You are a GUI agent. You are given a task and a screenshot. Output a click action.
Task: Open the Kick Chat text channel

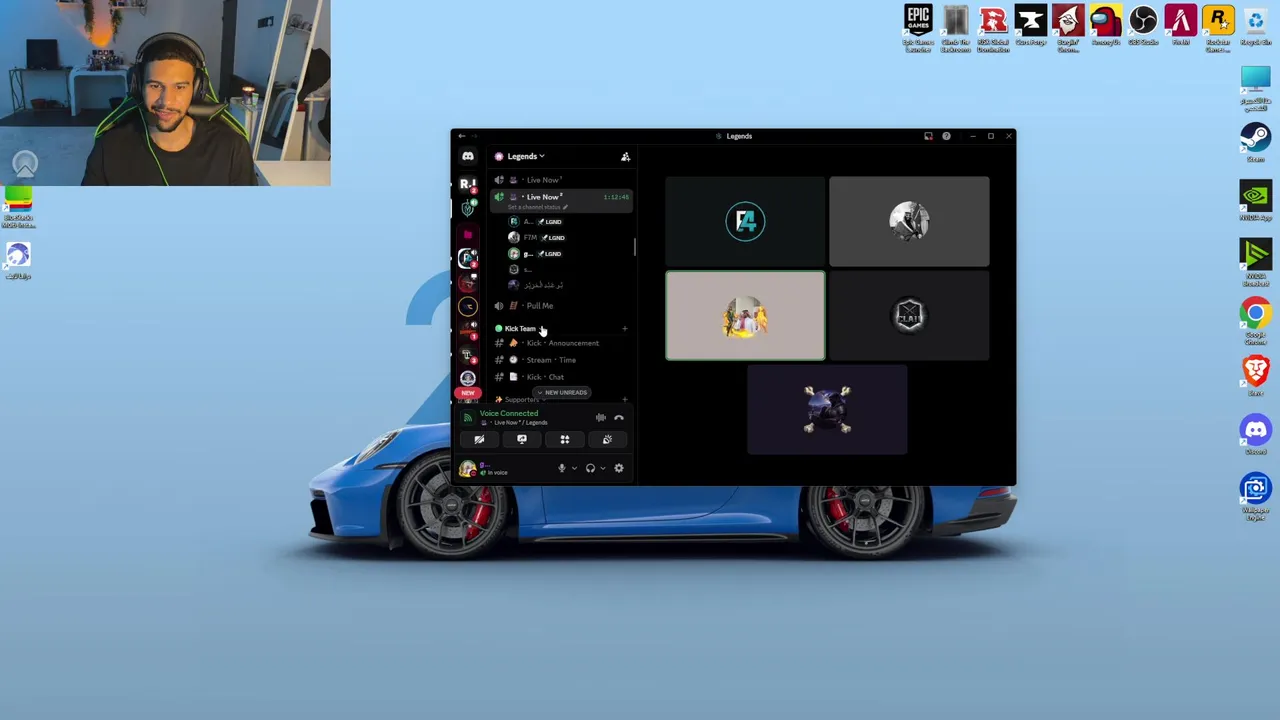pyautogui.click(x=562, y=377)
